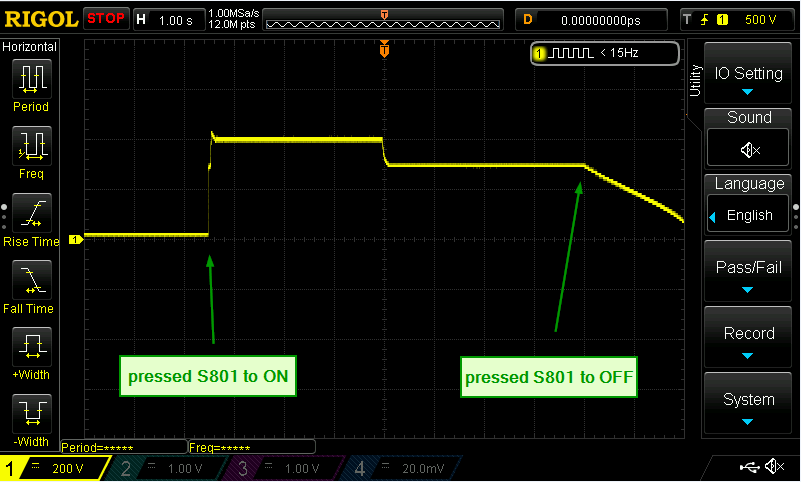Click the waveform memory overview bar
Image resolution: width=801 pixels, height=482 pixels.
(383, 20)
